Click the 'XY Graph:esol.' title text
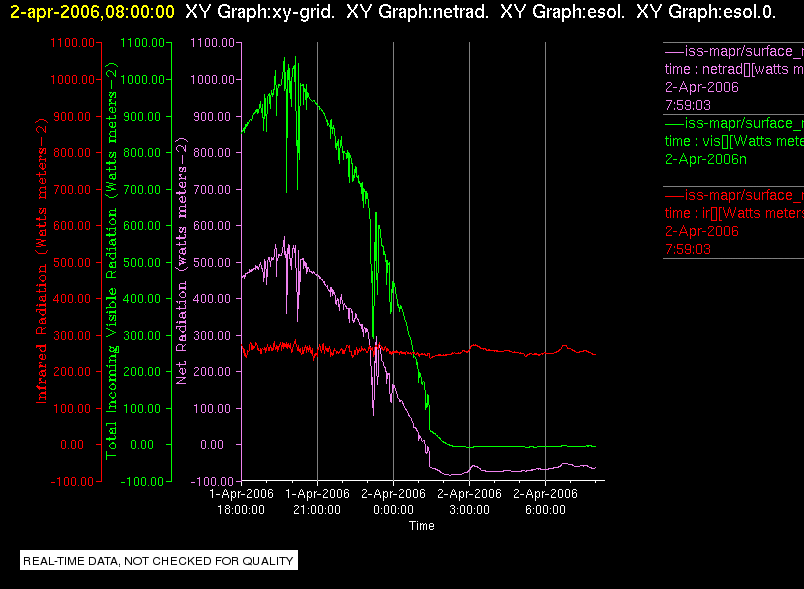This screenshot has height=589, width=804. (x=562, y=11)
